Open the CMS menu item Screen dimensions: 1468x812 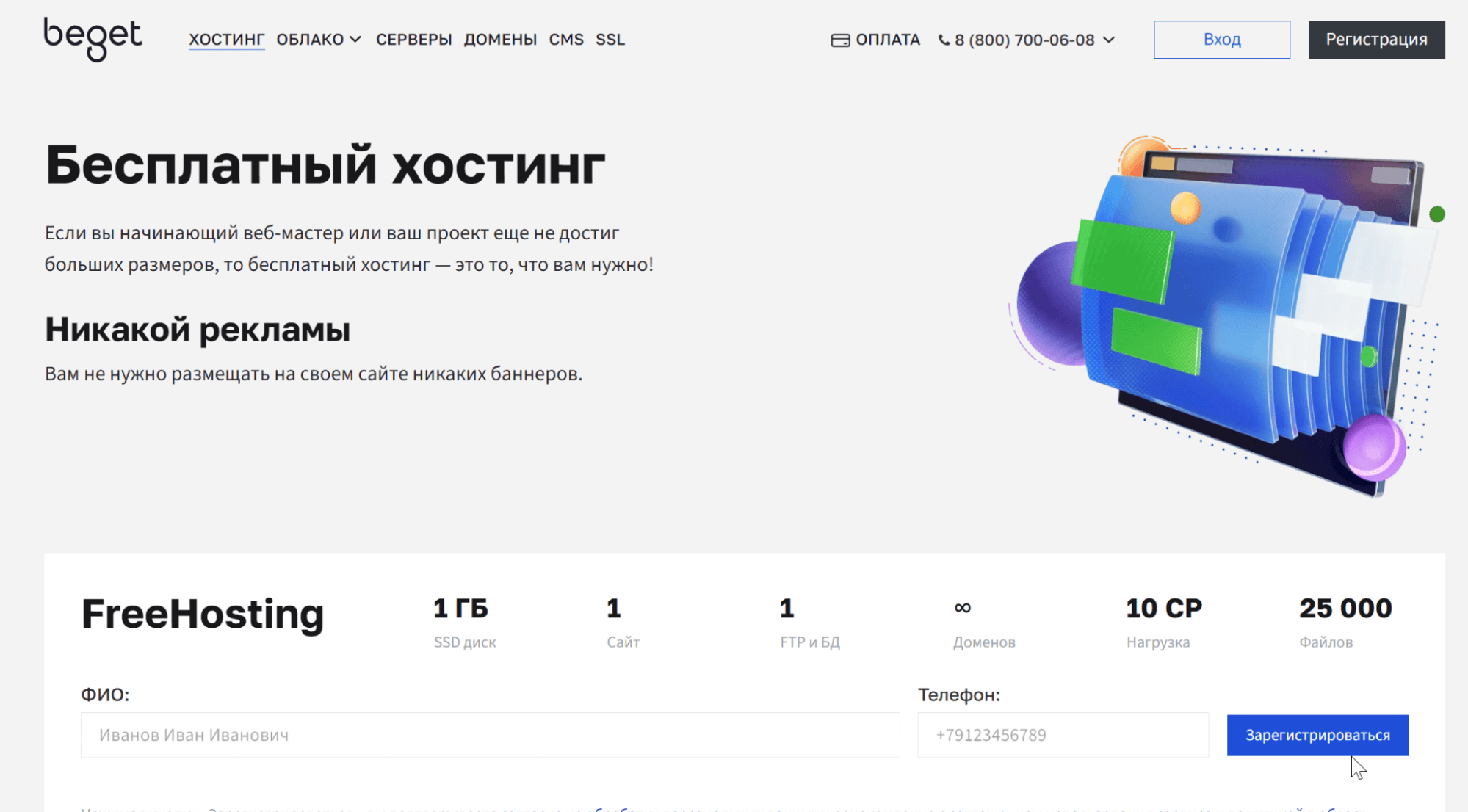pyautogui.click(x=566, y=40)
